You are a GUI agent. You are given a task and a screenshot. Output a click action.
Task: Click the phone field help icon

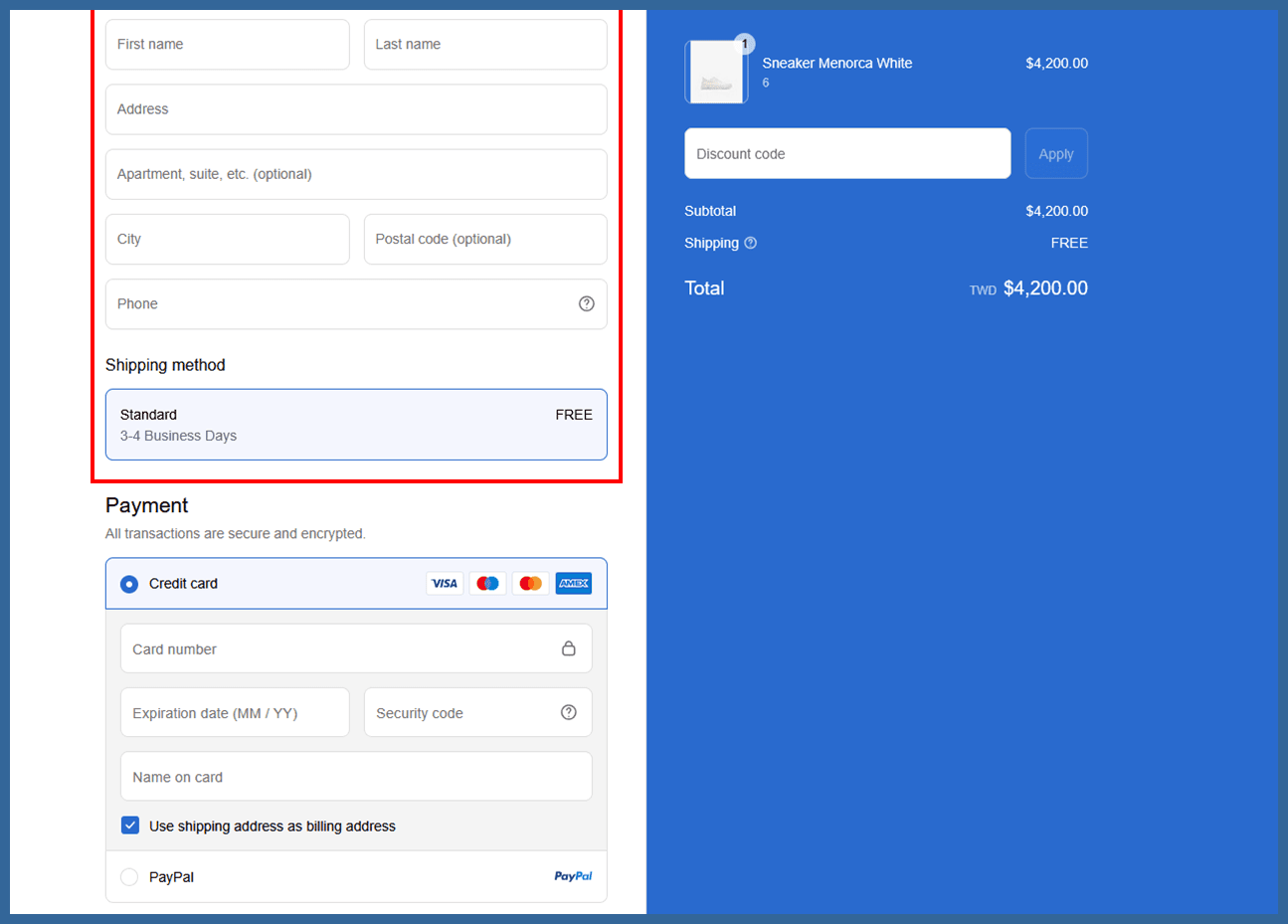[x=587, y=304]
